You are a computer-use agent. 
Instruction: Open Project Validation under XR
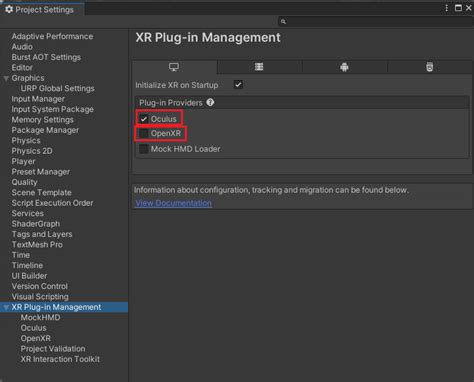tap(53, 349)
